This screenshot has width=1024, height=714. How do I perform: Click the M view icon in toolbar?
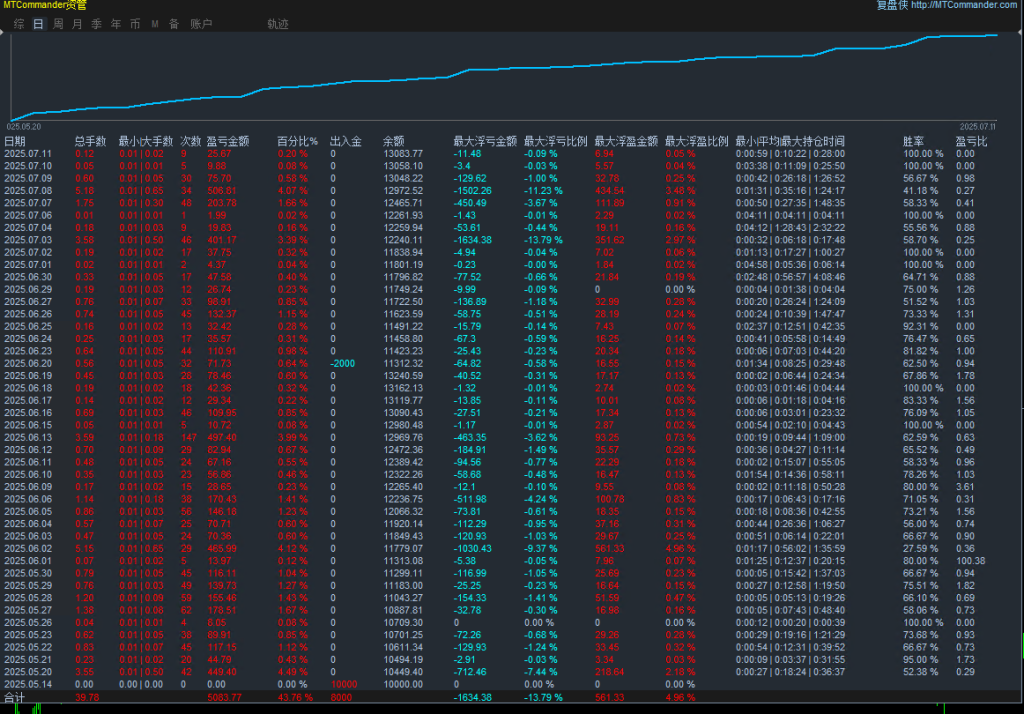tap(155, 23)
